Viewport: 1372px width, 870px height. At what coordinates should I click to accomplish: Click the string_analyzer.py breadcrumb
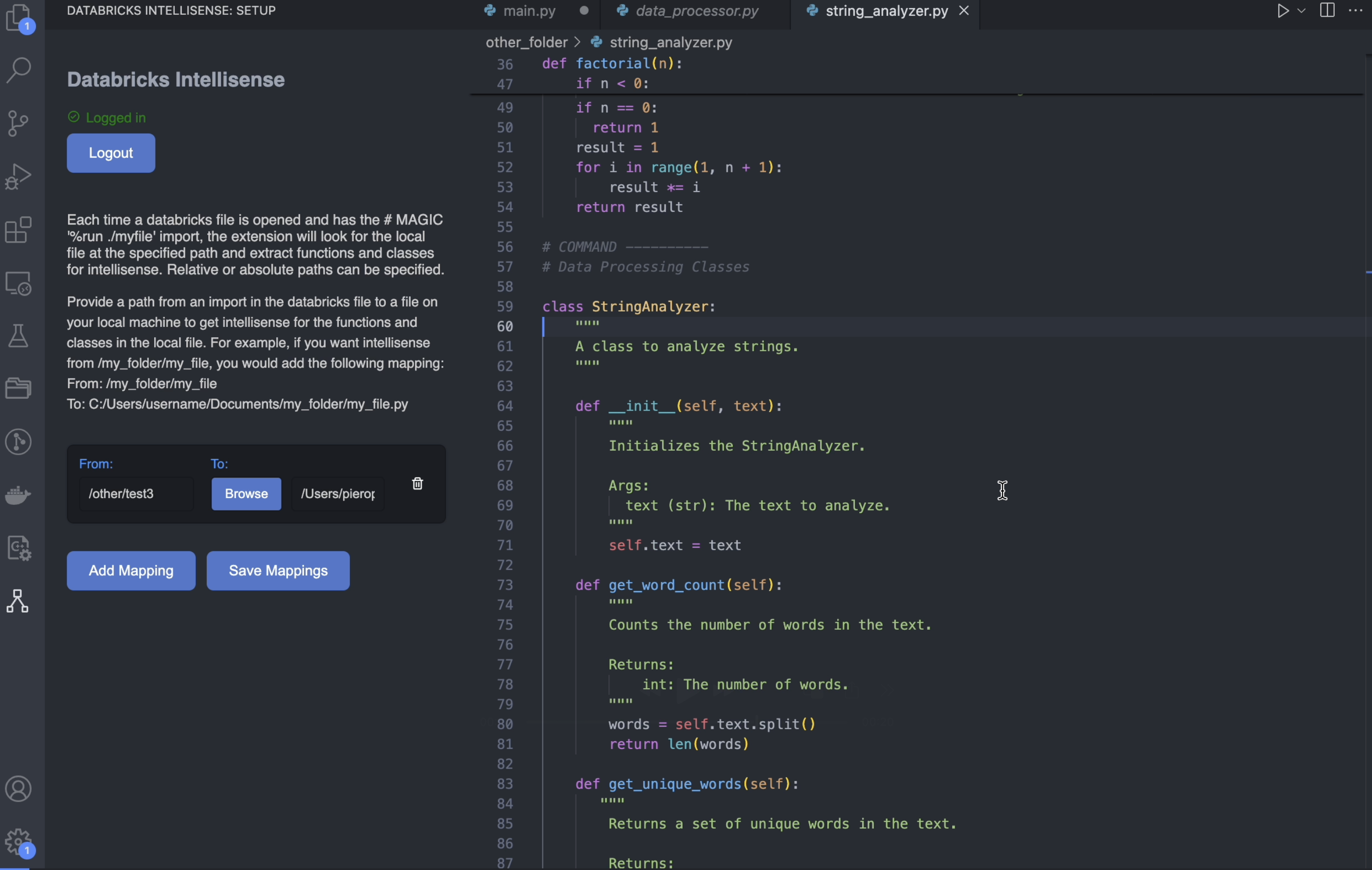click(671, 42)
